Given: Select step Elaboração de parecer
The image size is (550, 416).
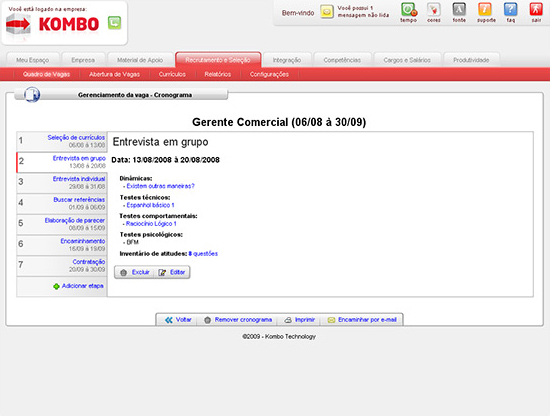Looking at the screenshot, I should click(x=62, y=224).
